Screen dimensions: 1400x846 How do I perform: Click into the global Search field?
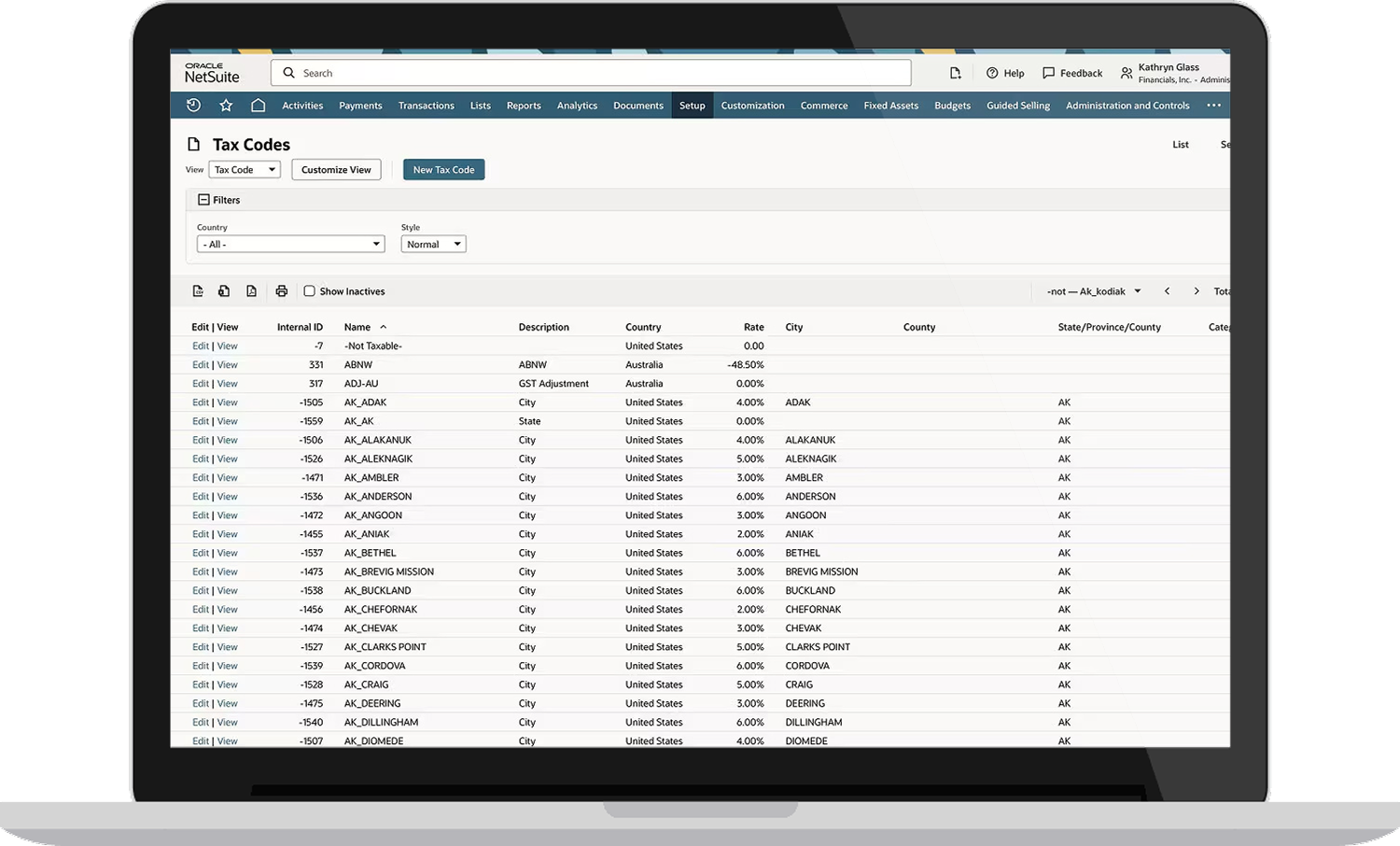click(597, 73)
